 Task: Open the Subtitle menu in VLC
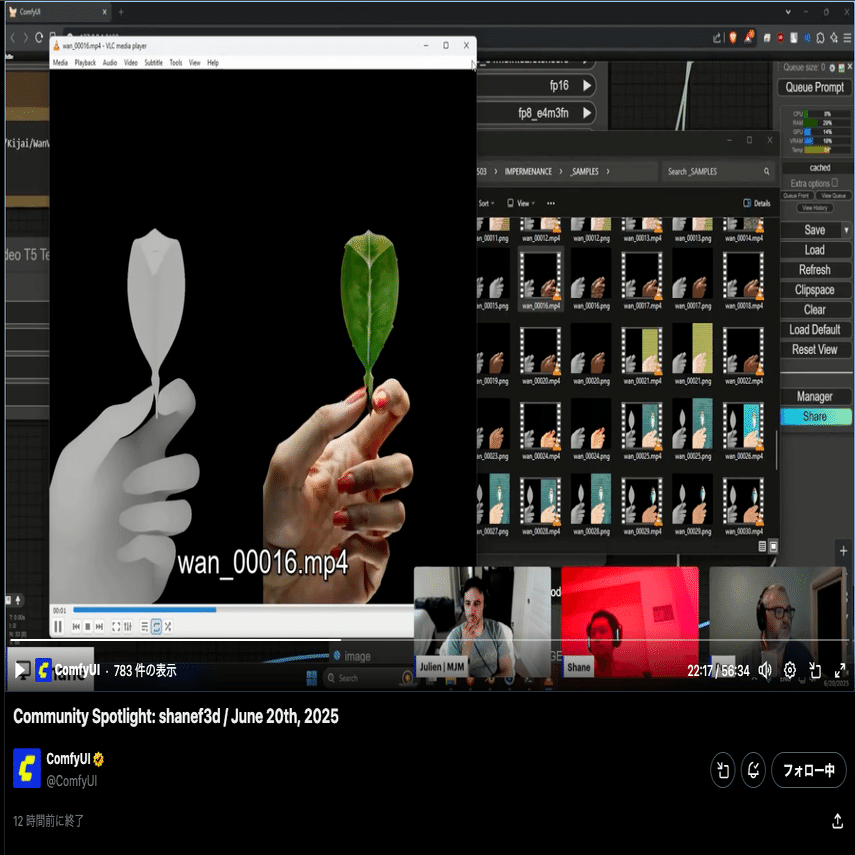point(153,63)
